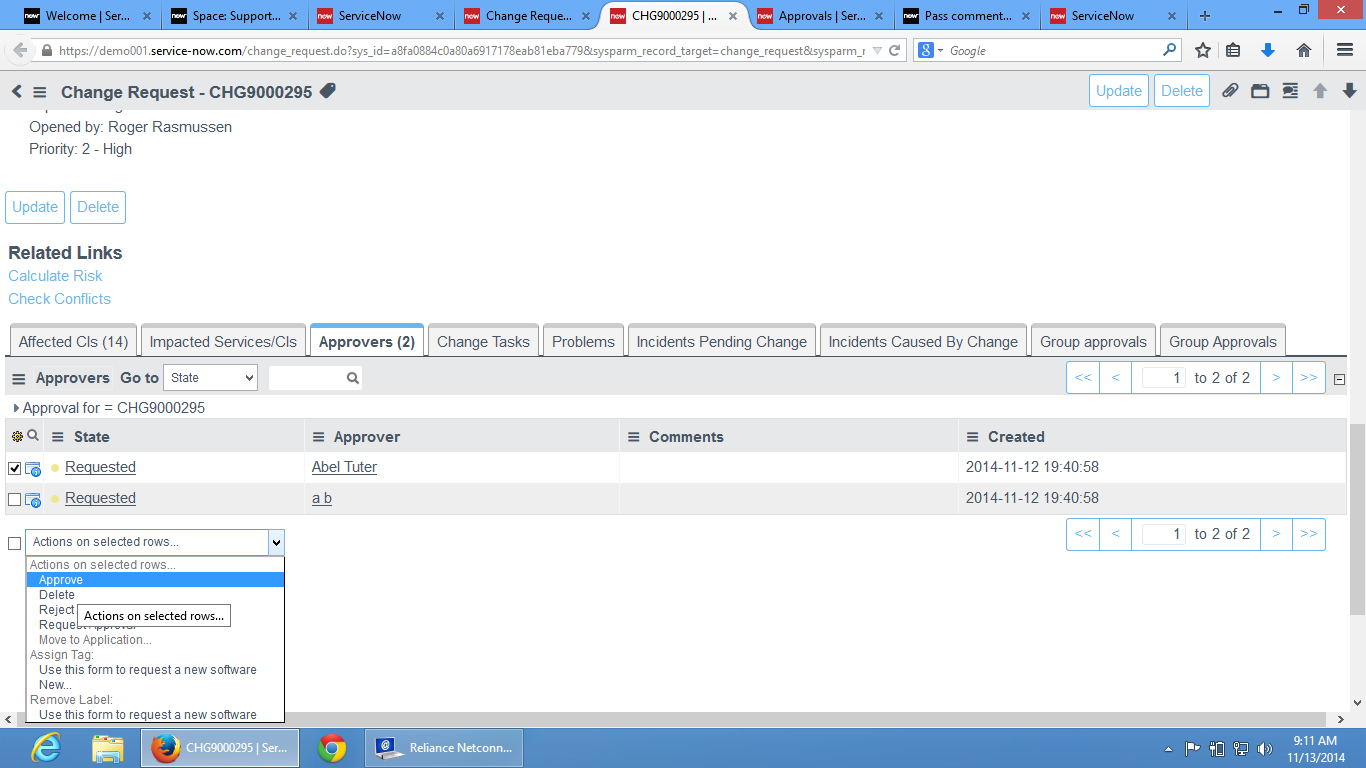
Task: Tick the select-all checkbox beside Actions dropdown
Action: (14, 543)
